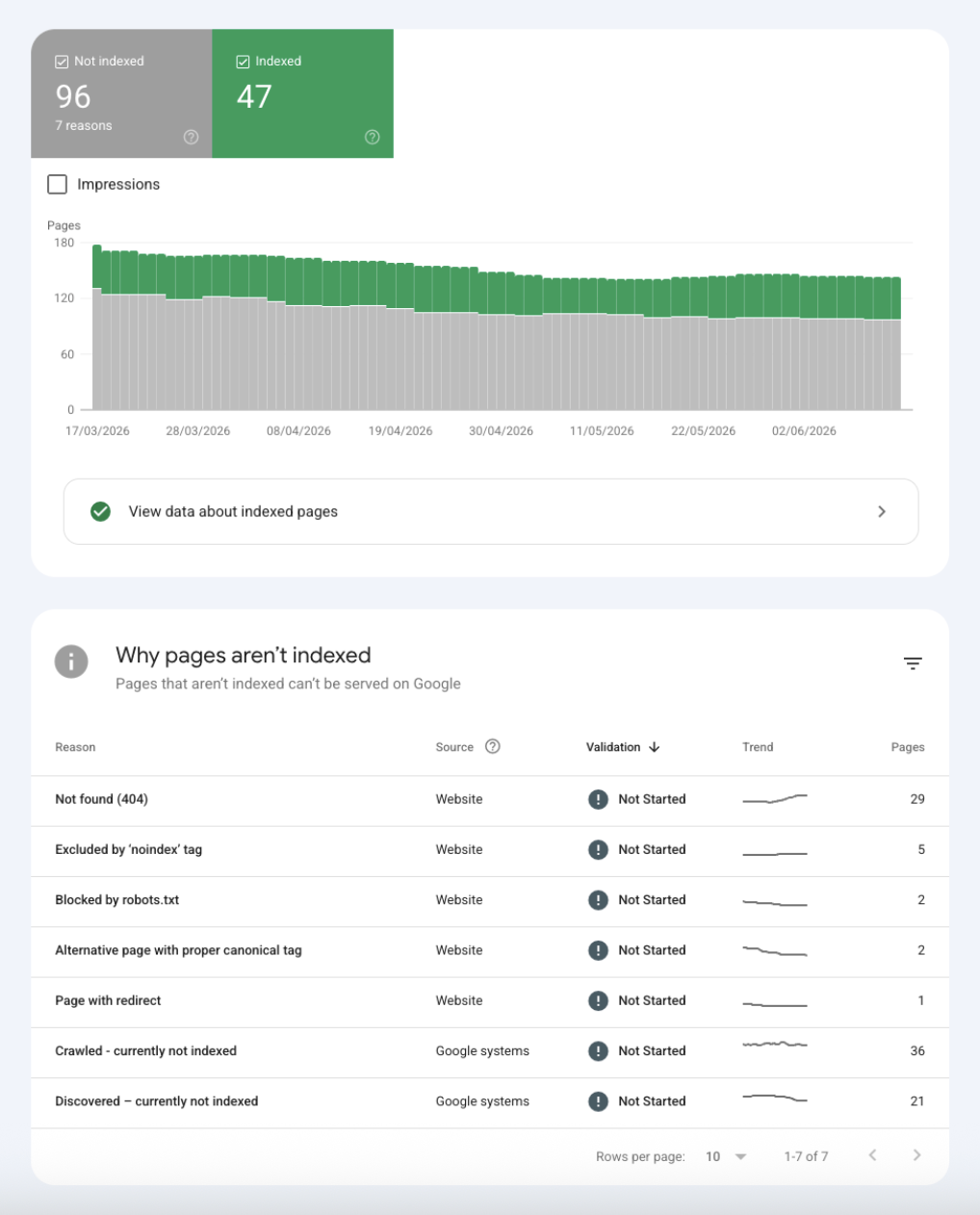Image resolution: width=980 pixels, height=1215 pixels.
Task: Click help icon on Not indexed card
Action: coord(191,138)
